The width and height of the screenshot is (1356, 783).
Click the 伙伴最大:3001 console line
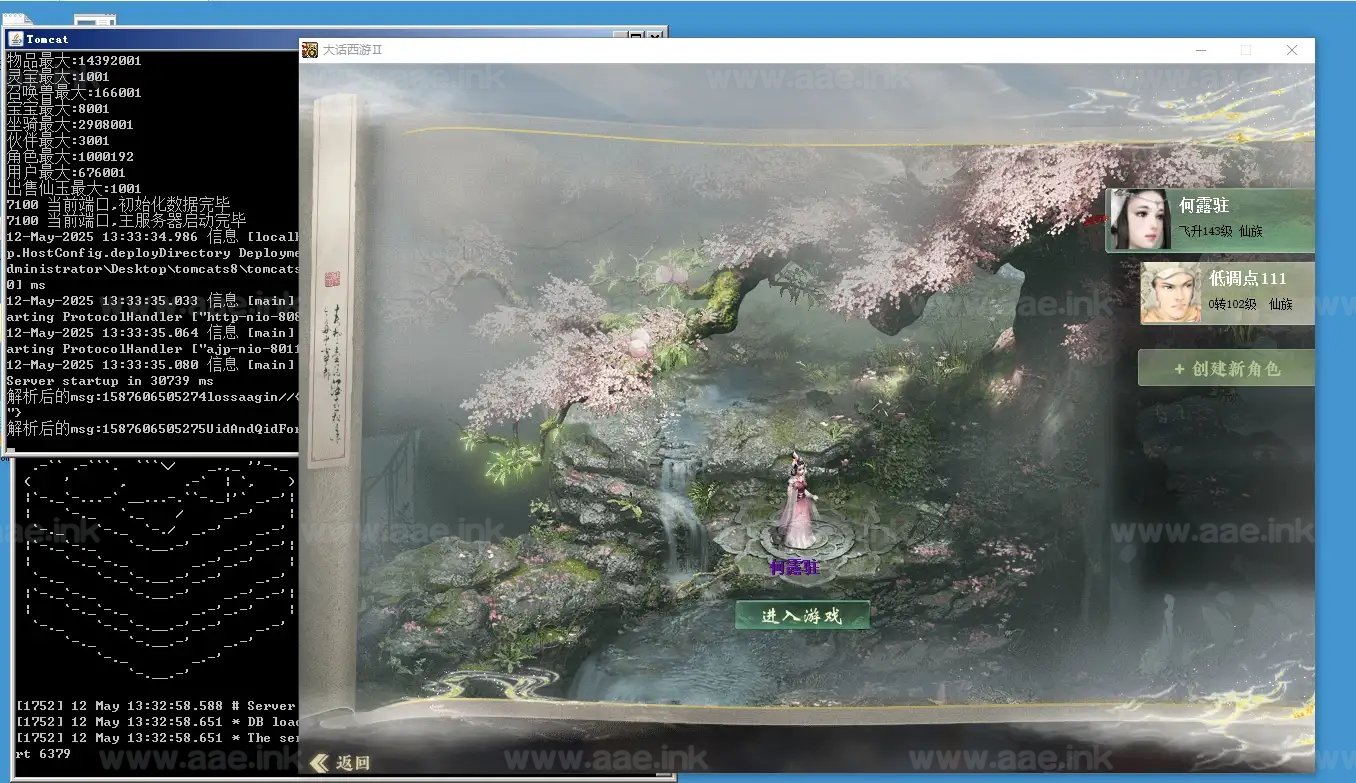click(x=58, y=140)
